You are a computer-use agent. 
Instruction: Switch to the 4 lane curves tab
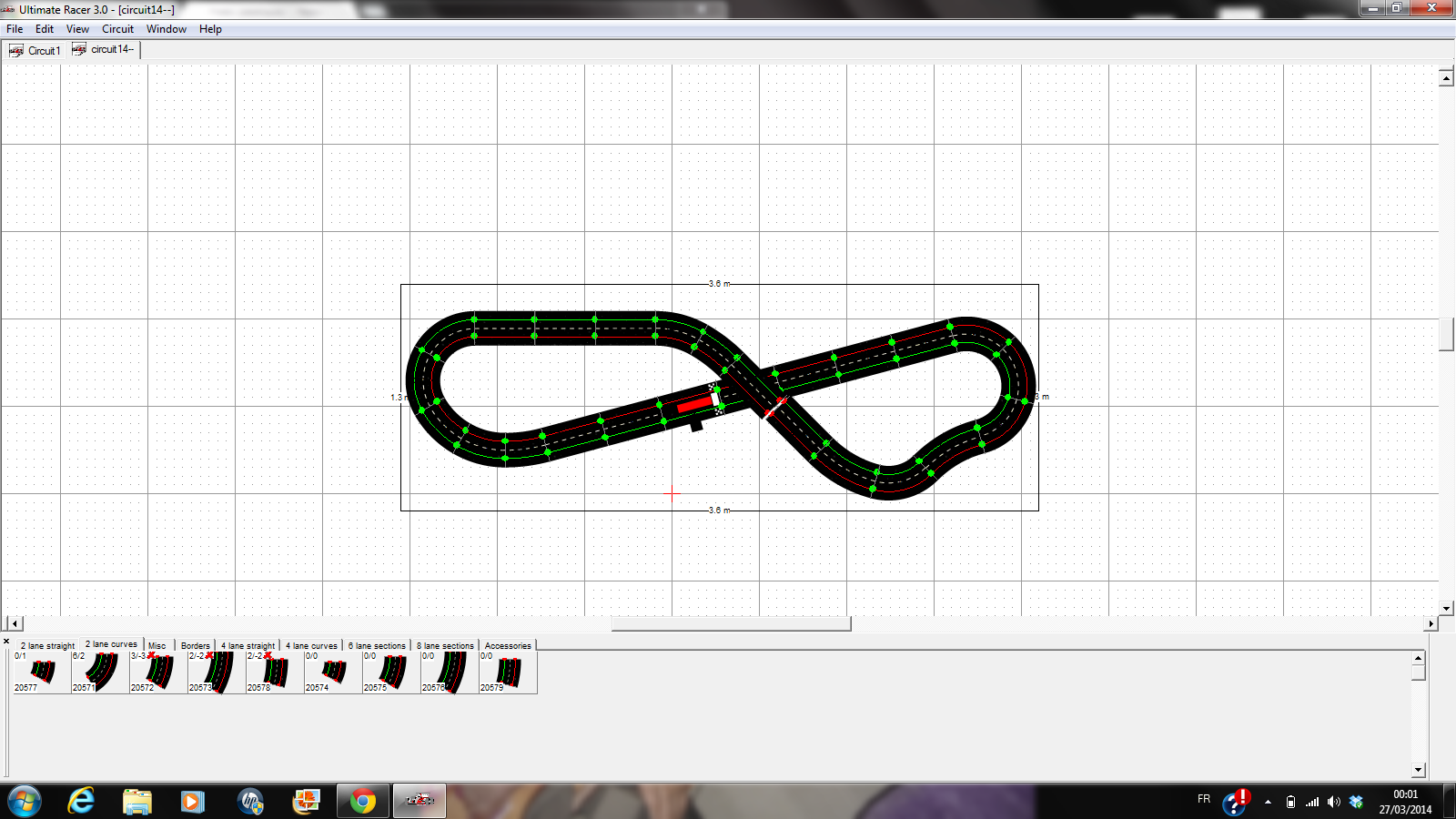(311, 646)
